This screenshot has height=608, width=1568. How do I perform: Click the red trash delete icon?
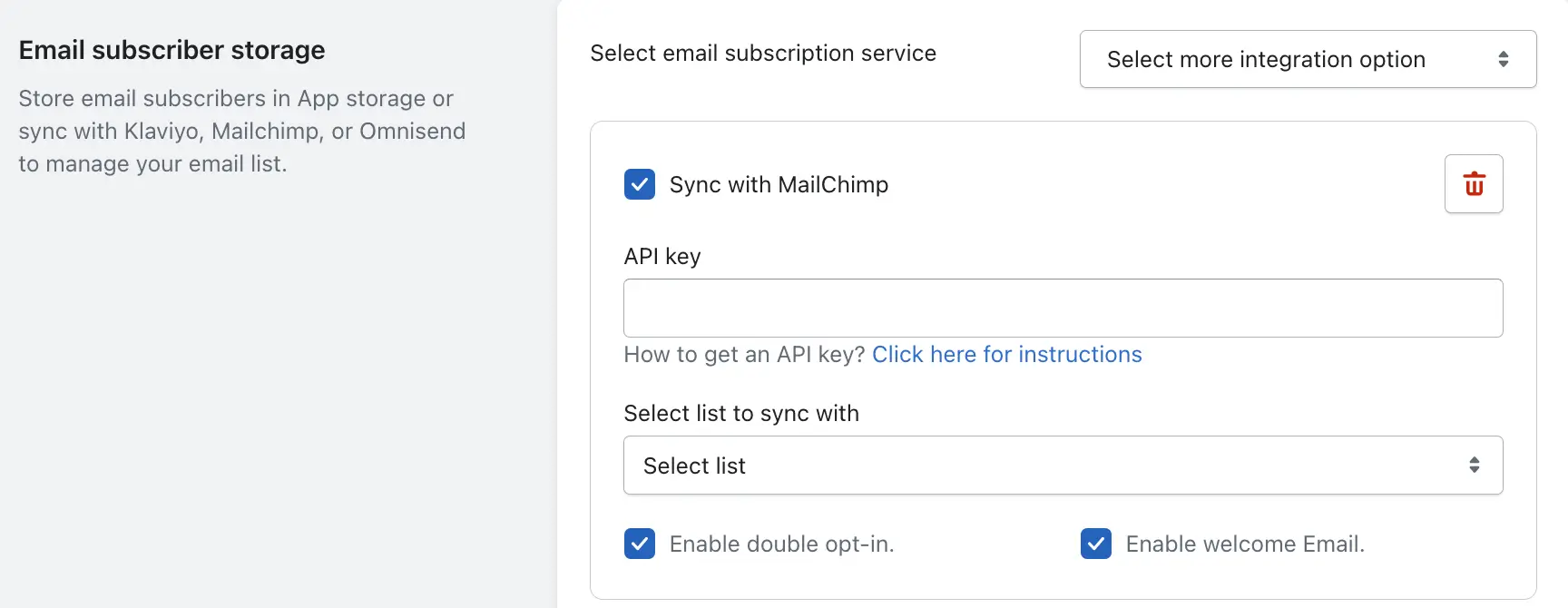pos(1474,184)
